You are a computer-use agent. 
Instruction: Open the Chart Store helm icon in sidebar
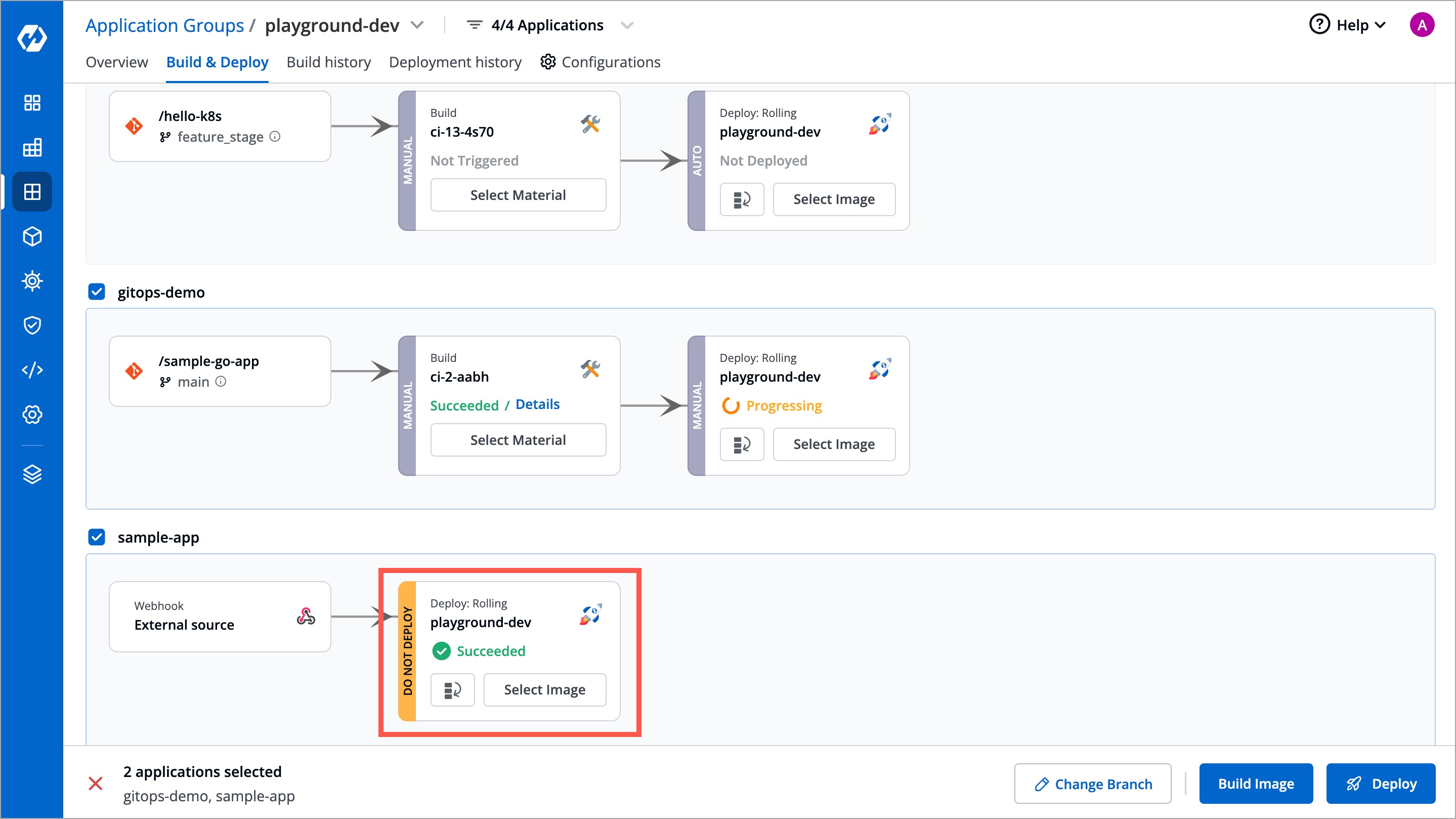(x=32, y=281)
